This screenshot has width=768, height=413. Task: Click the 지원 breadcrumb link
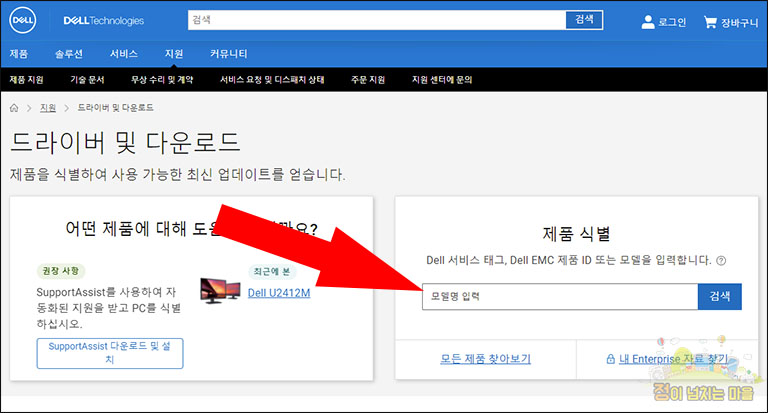pyautogui.click(x=48, y=108)
